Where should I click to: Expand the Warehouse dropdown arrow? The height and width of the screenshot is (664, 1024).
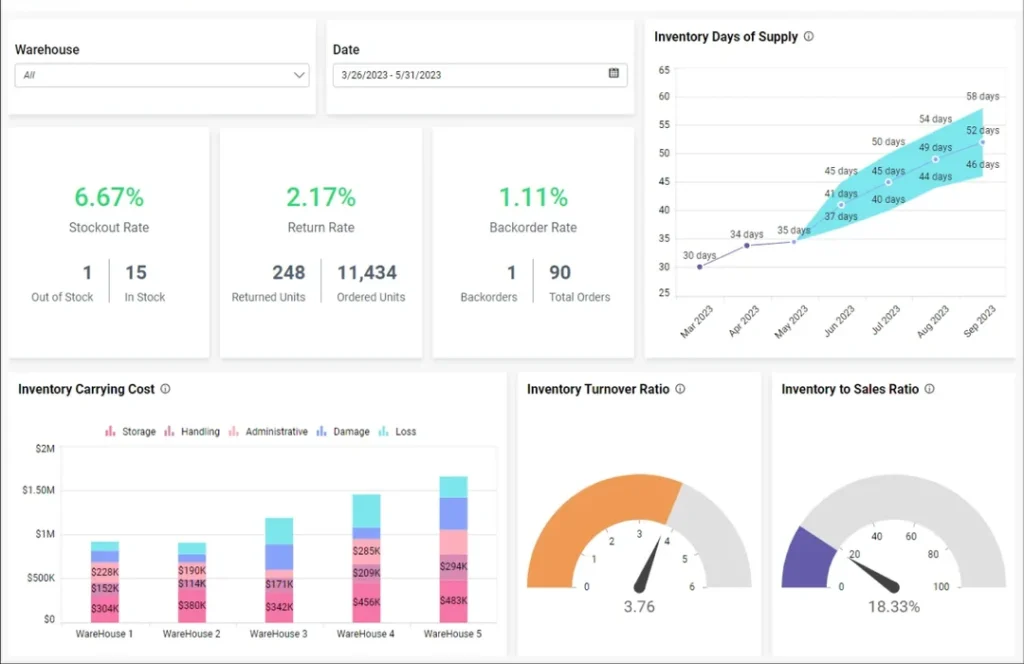[x=299, y=75]
